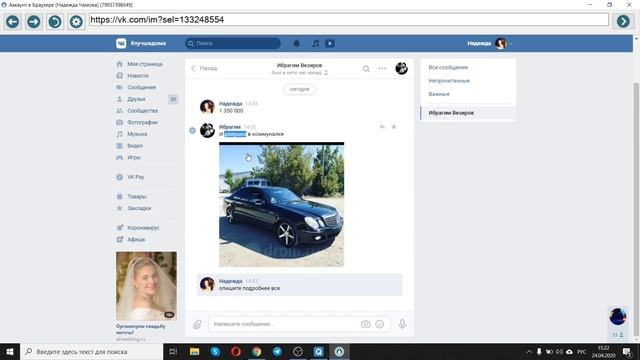This screenshot has height=360, width=640.
Task: Open browser settings gear button
Action: [x=76, y=21]
